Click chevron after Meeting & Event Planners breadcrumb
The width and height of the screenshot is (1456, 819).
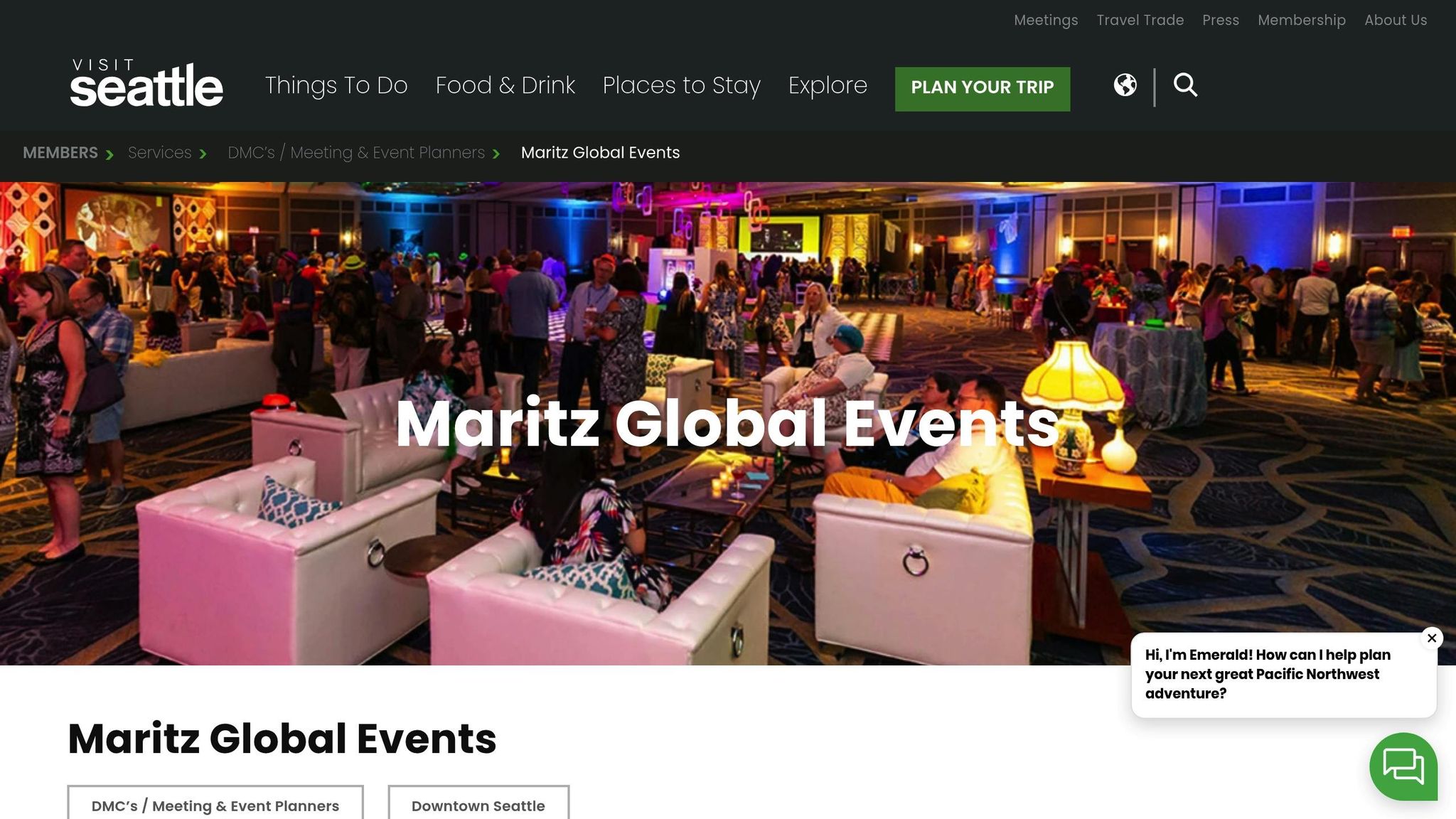(x=496, y=154)
